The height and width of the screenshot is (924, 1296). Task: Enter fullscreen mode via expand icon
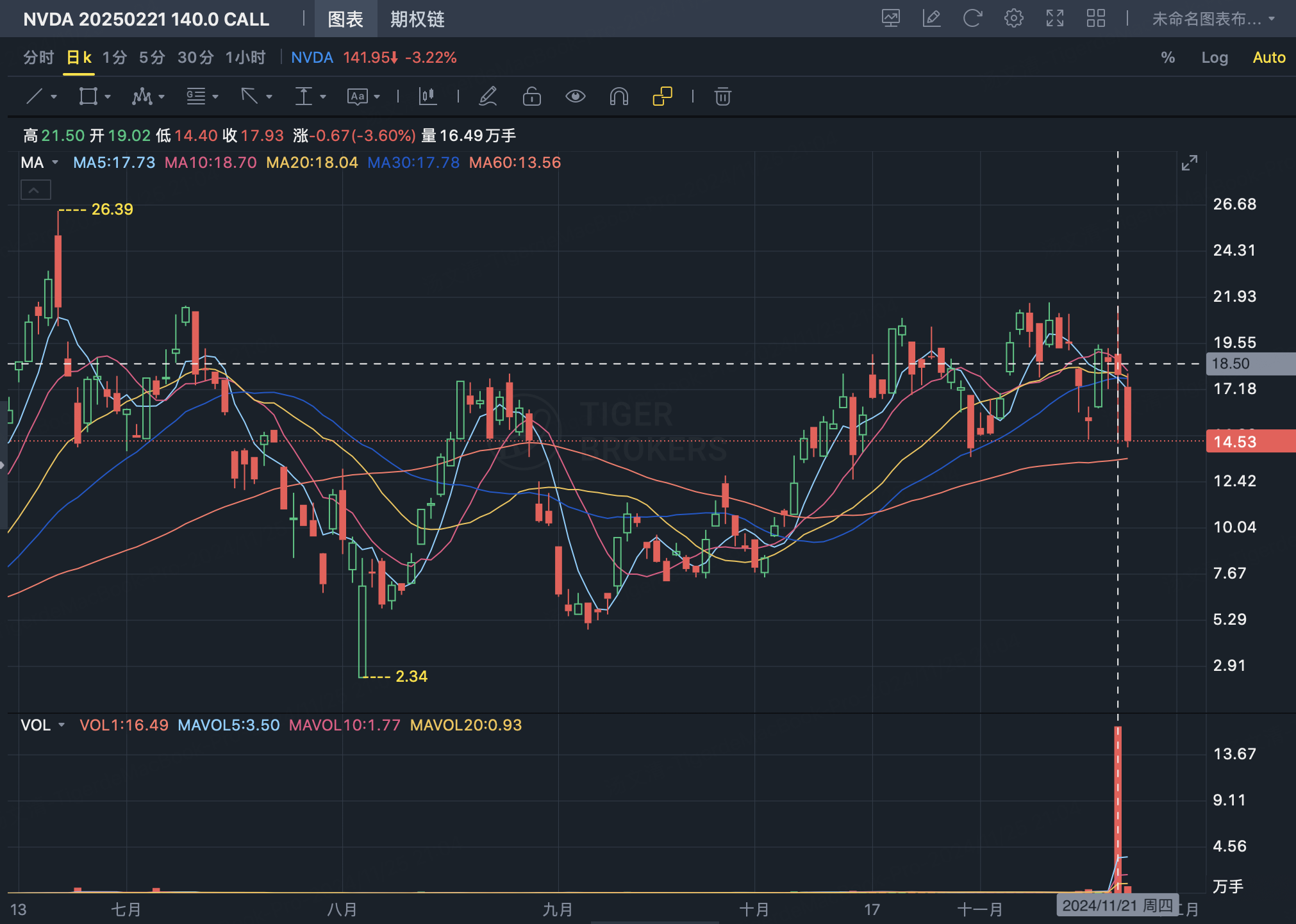pos(1054,19)
